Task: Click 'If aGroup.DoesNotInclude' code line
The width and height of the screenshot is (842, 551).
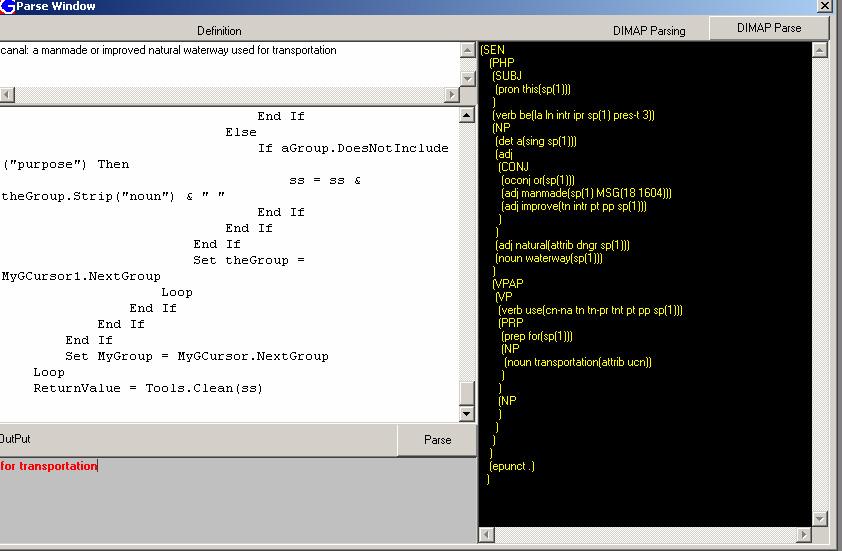Action: tap(353, 148)
